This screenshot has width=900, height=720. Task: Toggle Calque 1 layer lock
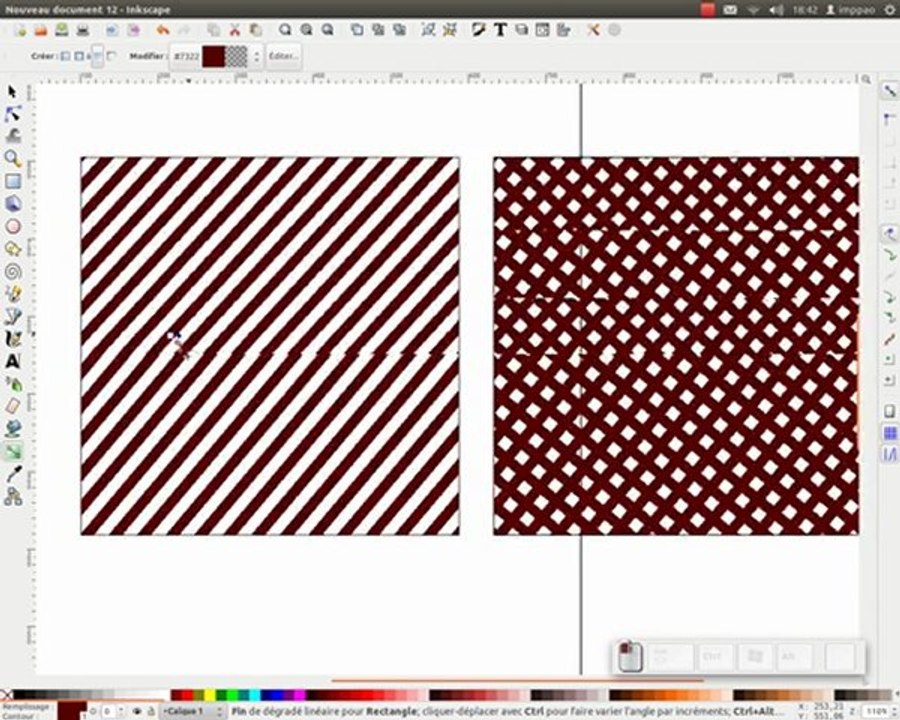click(x=151, y=711)
